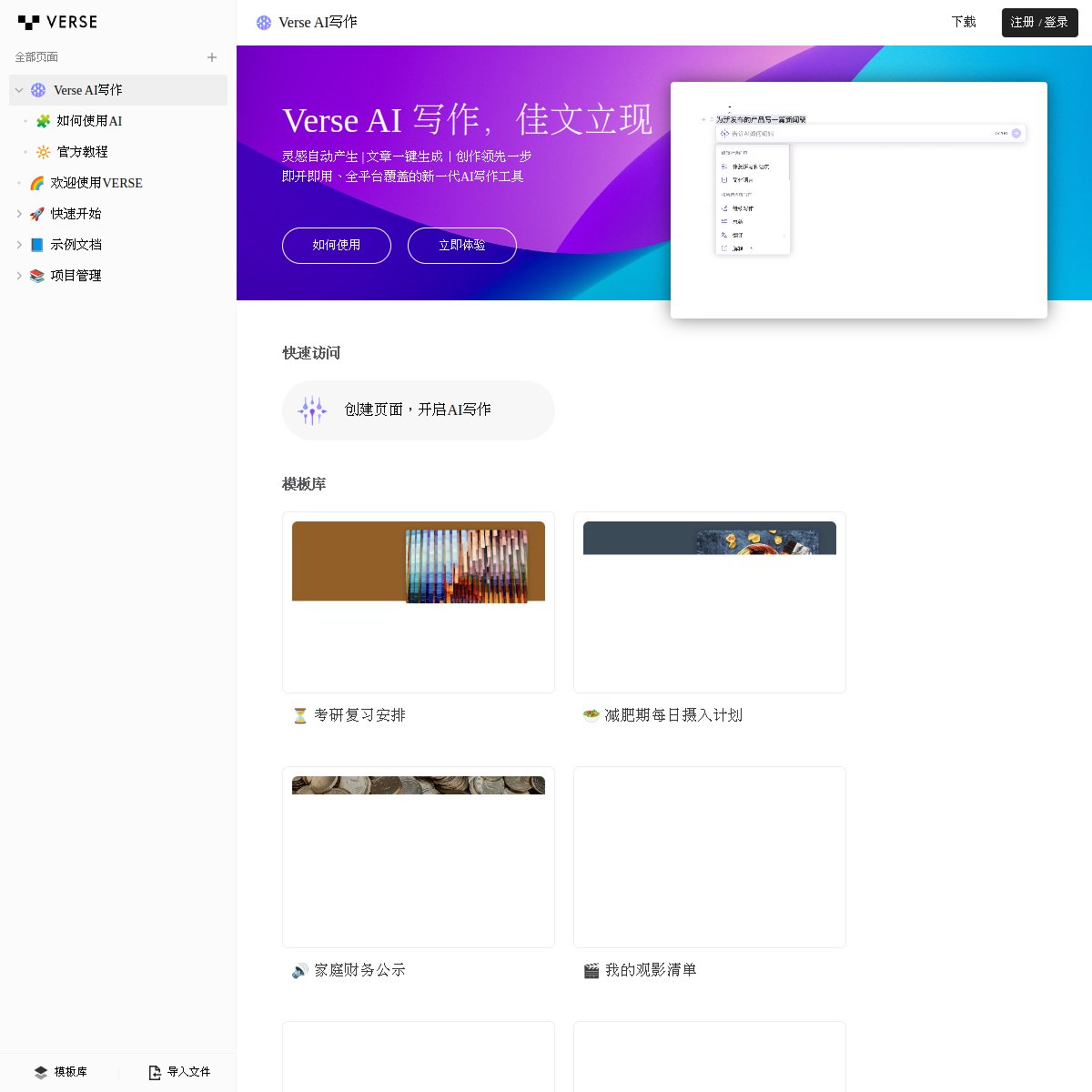Click the import file icon in sidebar footer
Image resolution: width=1092 pixels, height=1092 pixels.
pos(155,1072)
